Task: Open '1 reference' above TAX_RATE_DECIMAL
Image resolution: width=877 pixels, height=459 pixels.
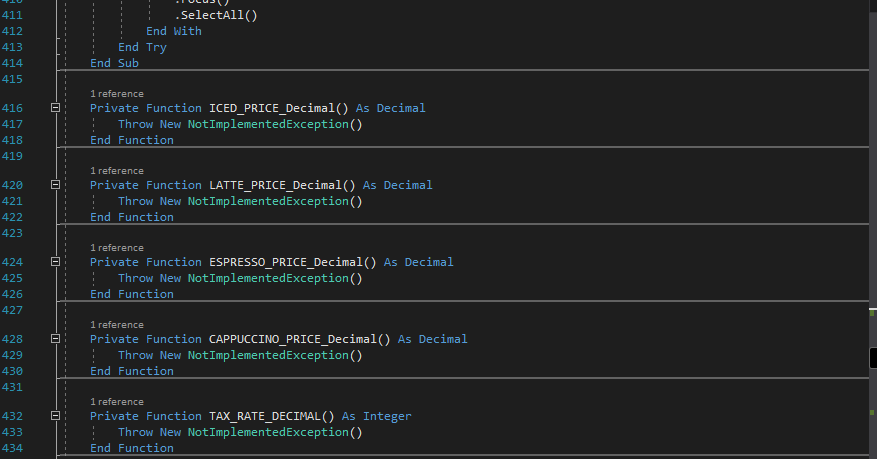Action: tap(117, 403)
